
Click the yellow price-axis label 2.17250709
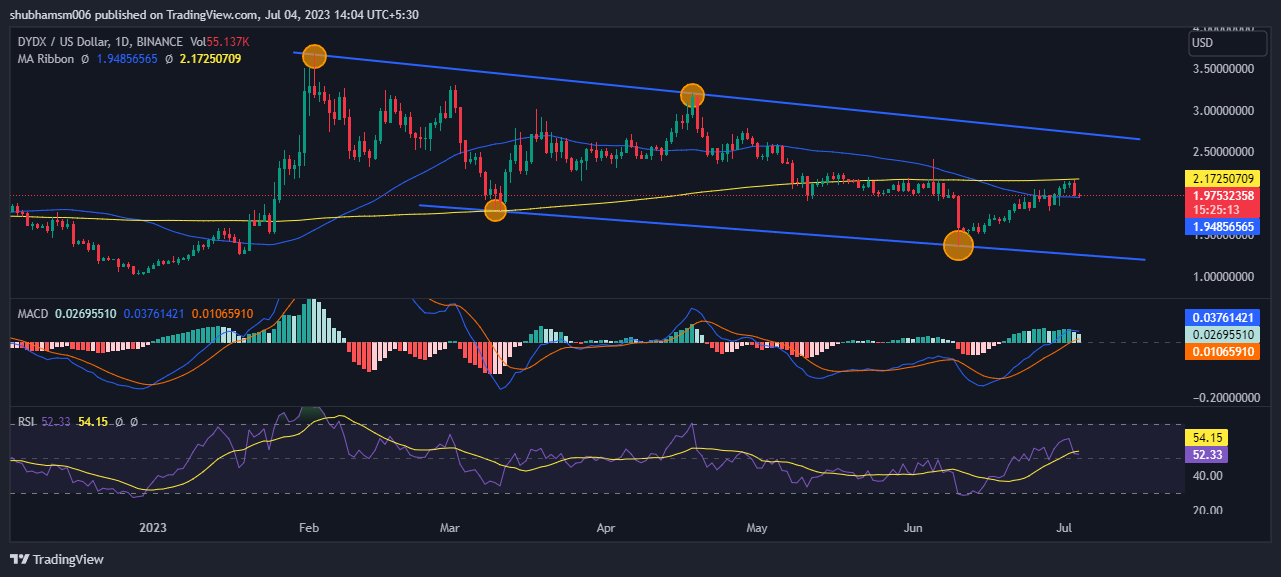1221,178
